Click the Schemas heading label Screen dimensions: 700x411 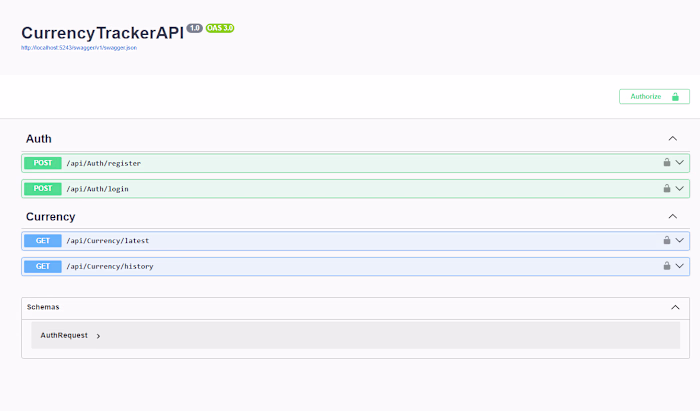43,307
